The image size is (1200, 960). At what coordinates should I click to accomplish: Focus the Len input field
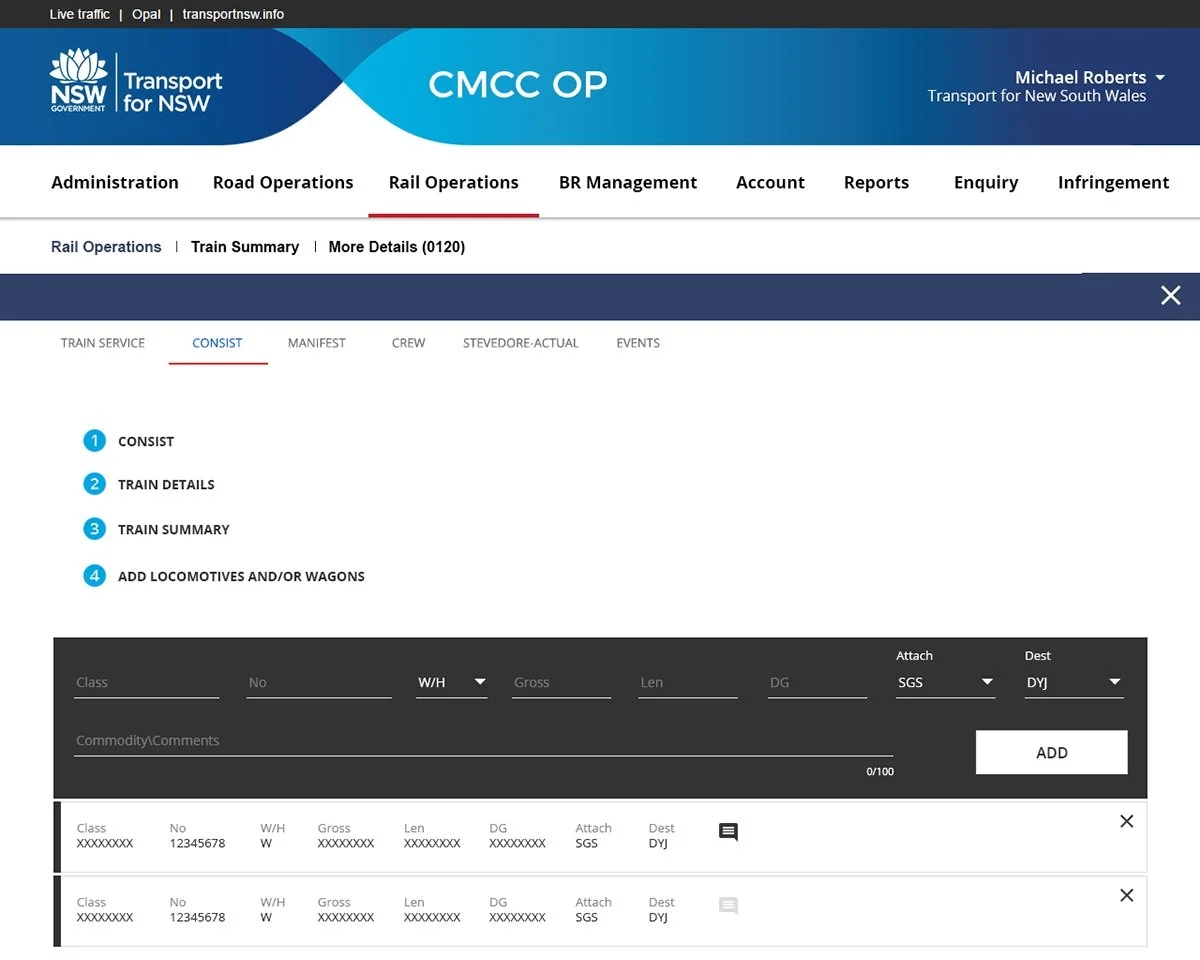tap(688, 682)
